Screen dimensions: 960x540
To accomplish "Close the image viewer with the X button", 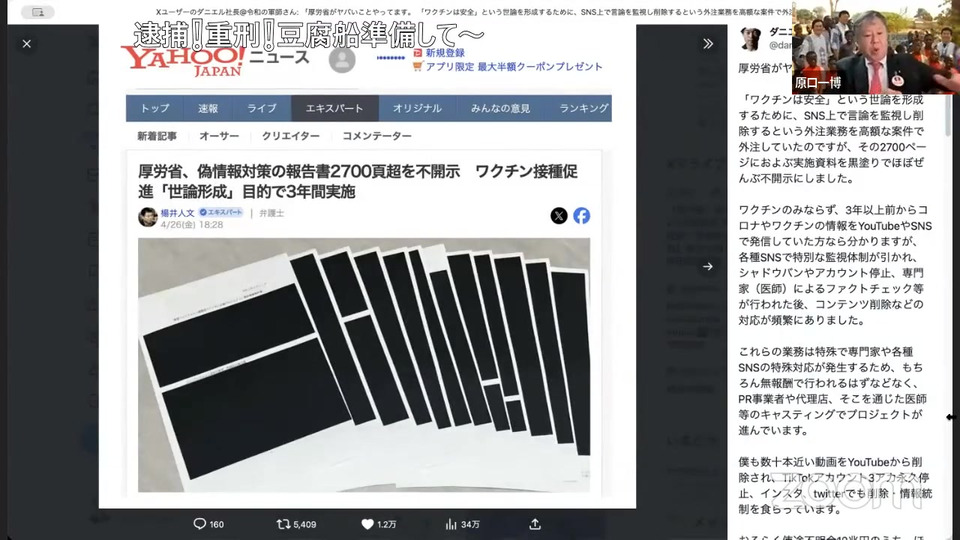I will tap(26, 44).
